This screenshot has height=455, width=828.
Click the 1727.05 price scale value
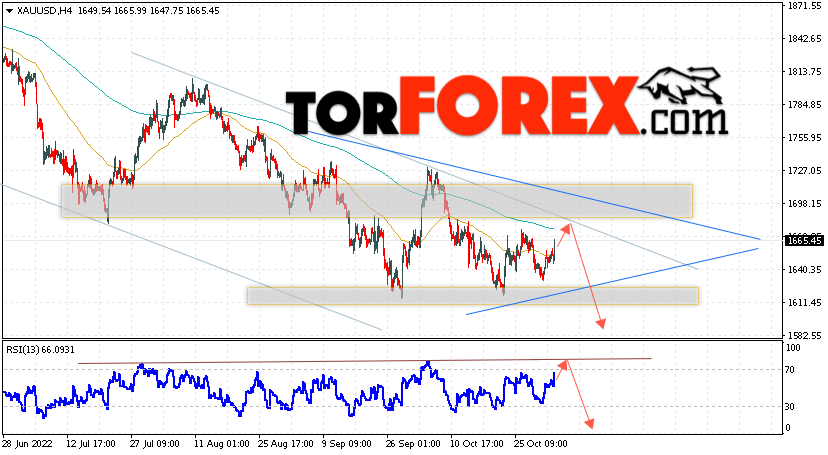pos(804,170)
